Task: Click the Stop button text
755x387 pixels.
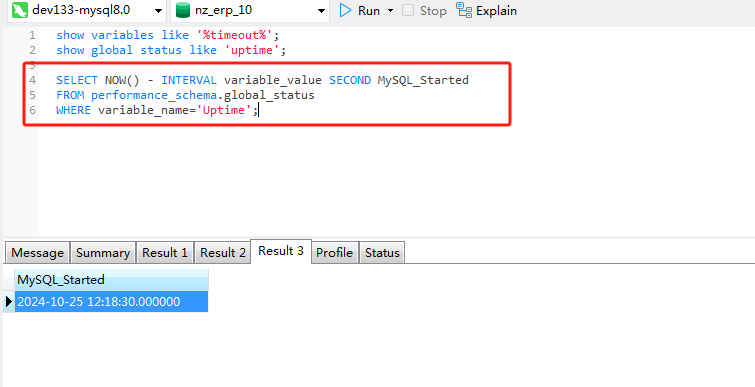Action: click(433, 11)
